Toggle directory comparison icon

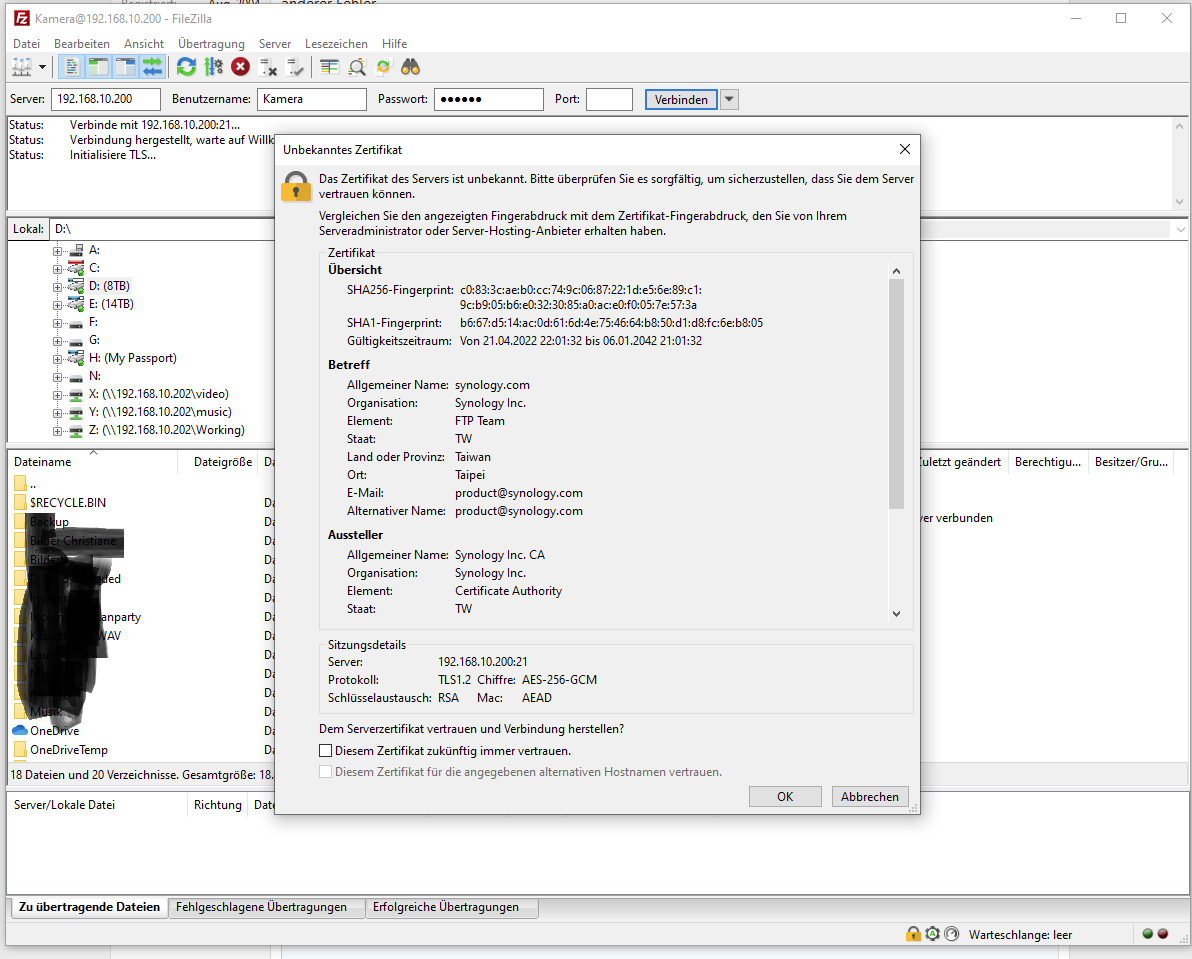[x=357, y=67]
